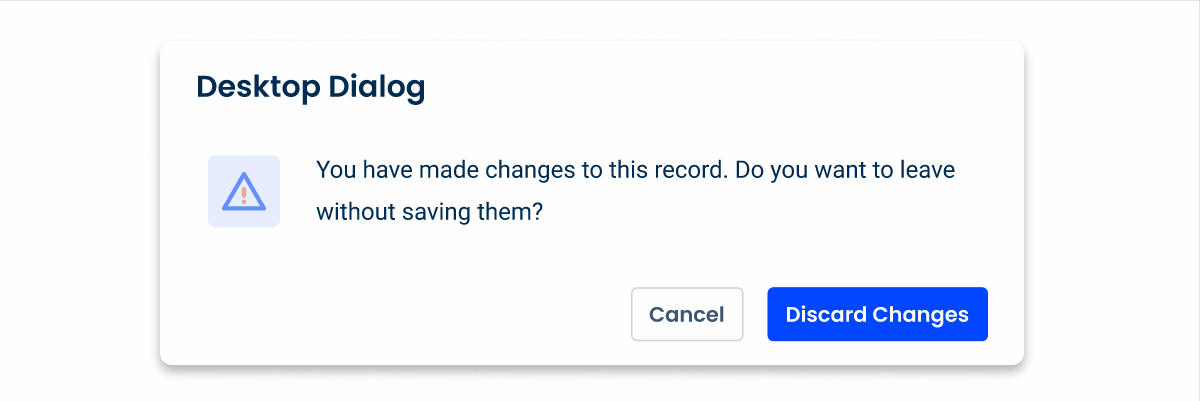Click the word "Desktop" in the heading
This screenshot has width=1200, height=401.
click(x=258, y=87)
